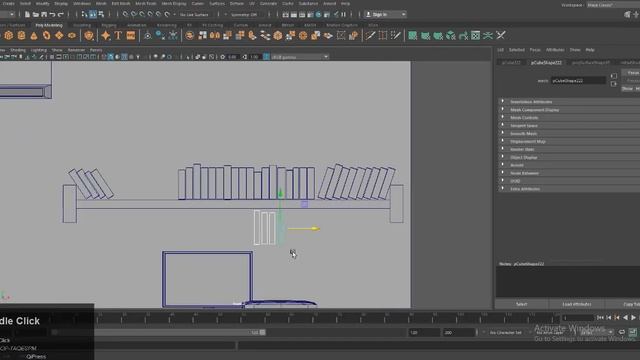This screenshot has width=640, height=360.
Task: Click the Focus button in Attribute Editor
Action: [x=632, y=73]
